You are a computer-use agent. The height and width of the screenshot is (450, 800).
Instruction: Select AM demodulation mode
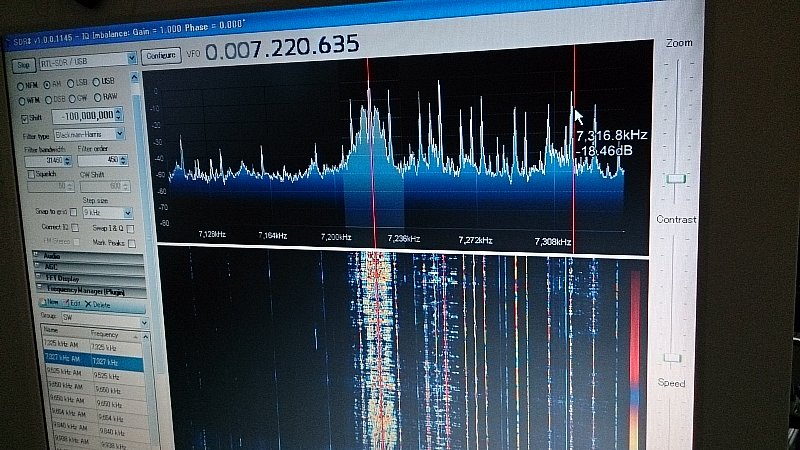[46, 85]
